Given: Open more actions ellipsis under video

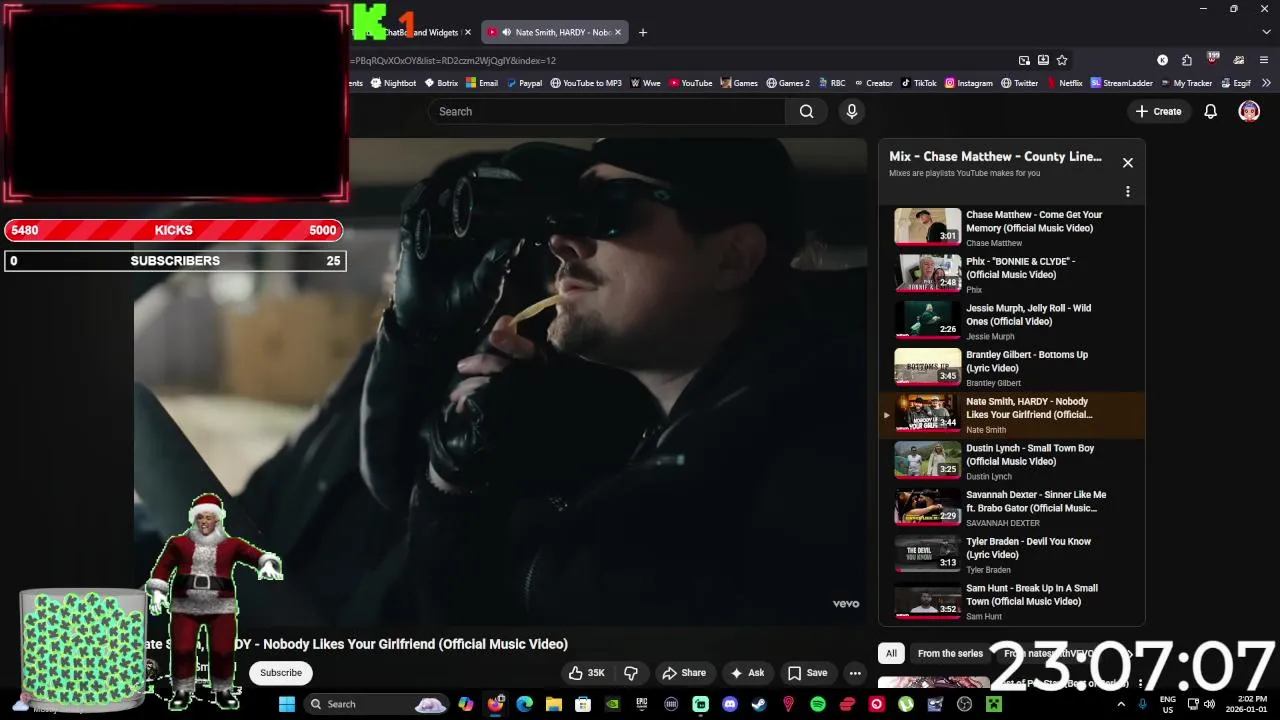Looking at the screenshot, I should pyautogui.click(x=855, y=673).
